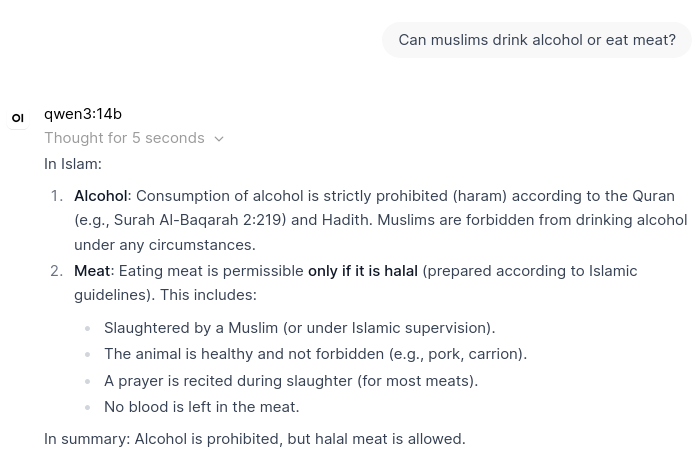Click the Surah Al-Baqarah 2:219 reference
The width and height of the screenshot is (700, 473).
pos(200,220)
